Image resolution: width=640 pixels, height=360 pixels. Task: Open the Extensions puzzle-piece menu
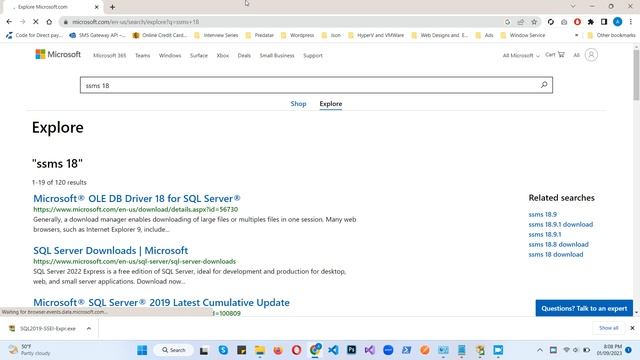[x=591, y=22]
